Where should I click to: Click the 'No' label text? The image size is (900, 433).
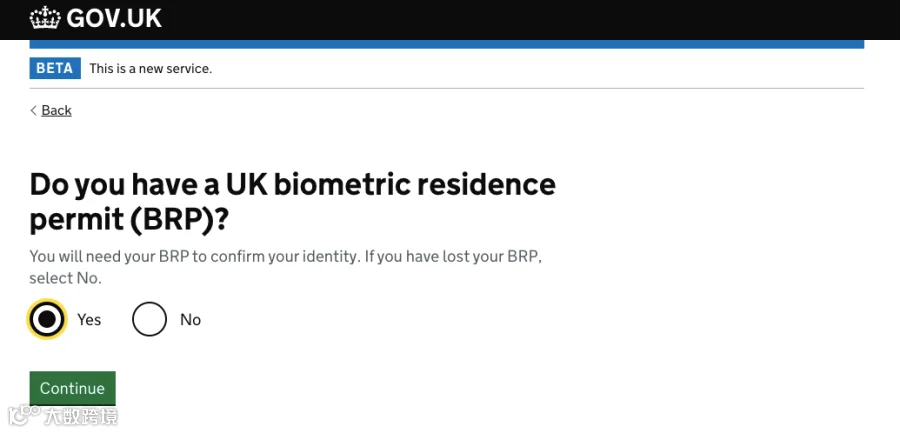click(x=190, y=319)
